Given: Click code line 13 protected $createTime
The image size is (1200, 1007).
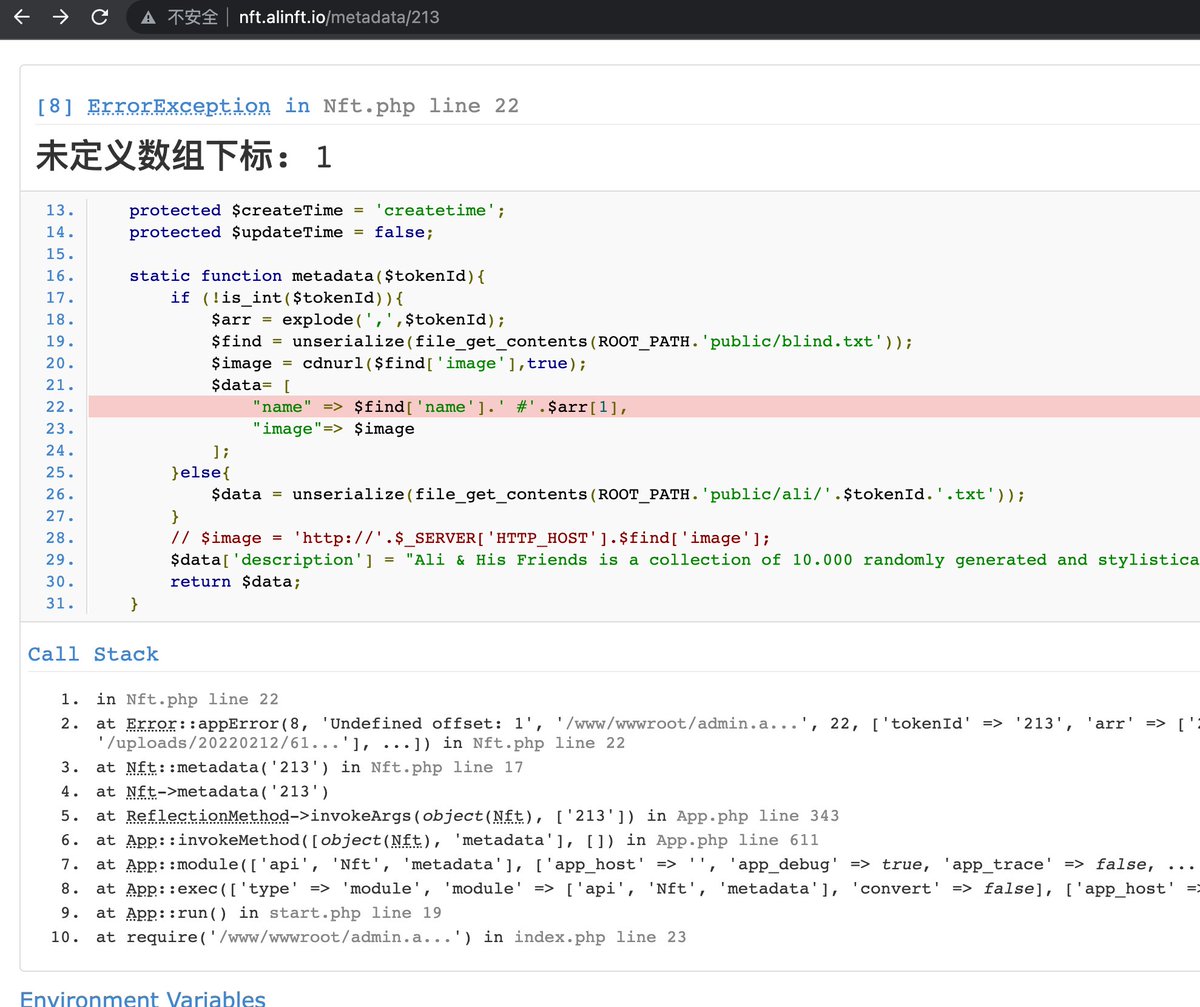Looking at the screenshot, I should pyautogui.click(x=318, y=210).
